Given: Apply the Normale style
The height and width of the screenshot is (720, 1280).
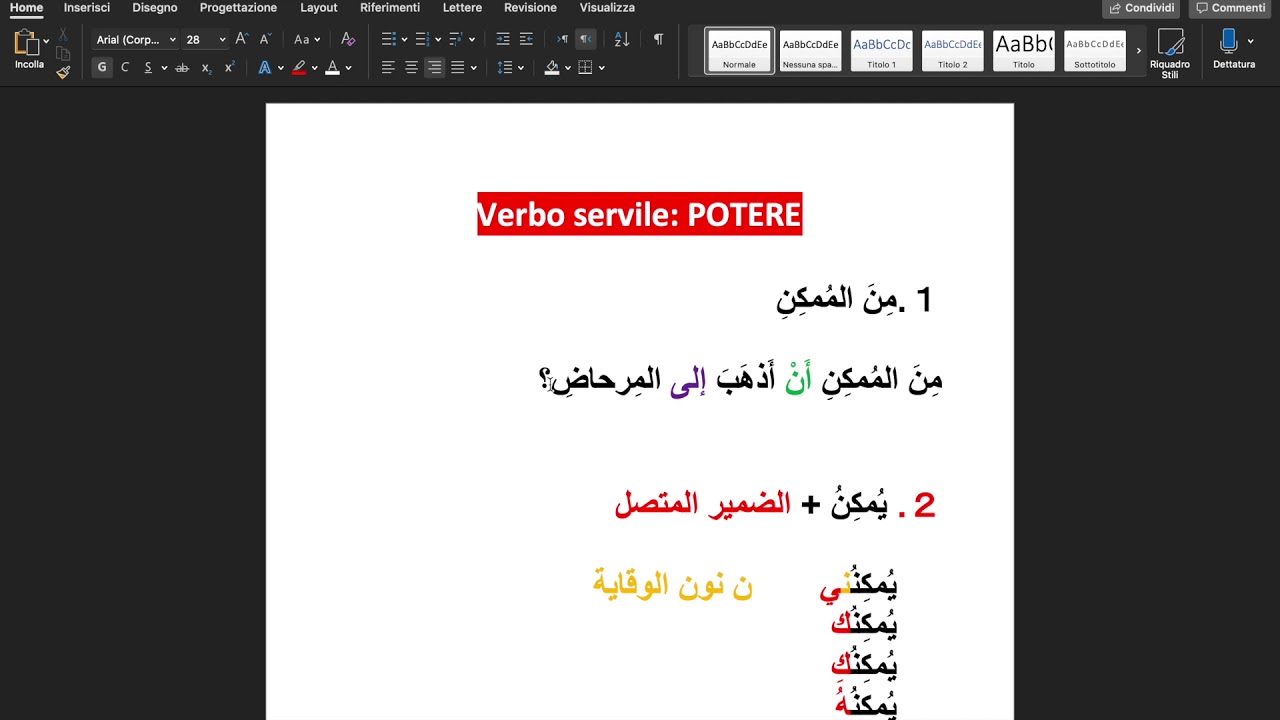Looking at the screenshot, I should click(x=739, y=50).
